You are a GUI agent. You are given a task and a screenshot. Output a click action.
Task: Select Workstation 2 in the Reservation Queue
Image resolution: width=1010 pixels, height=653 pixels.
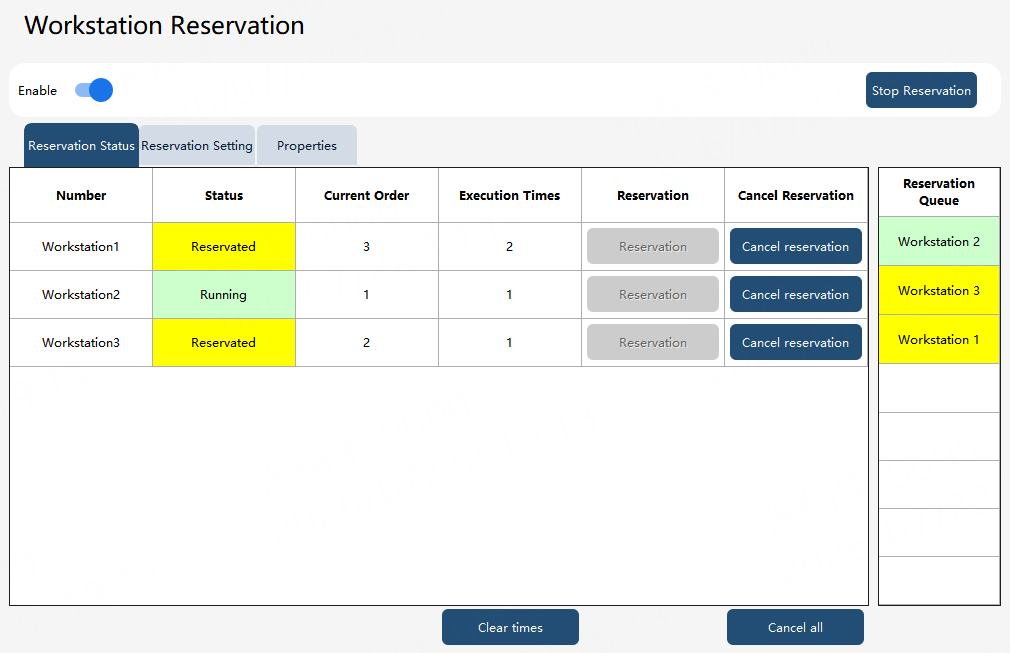[939, 241]
